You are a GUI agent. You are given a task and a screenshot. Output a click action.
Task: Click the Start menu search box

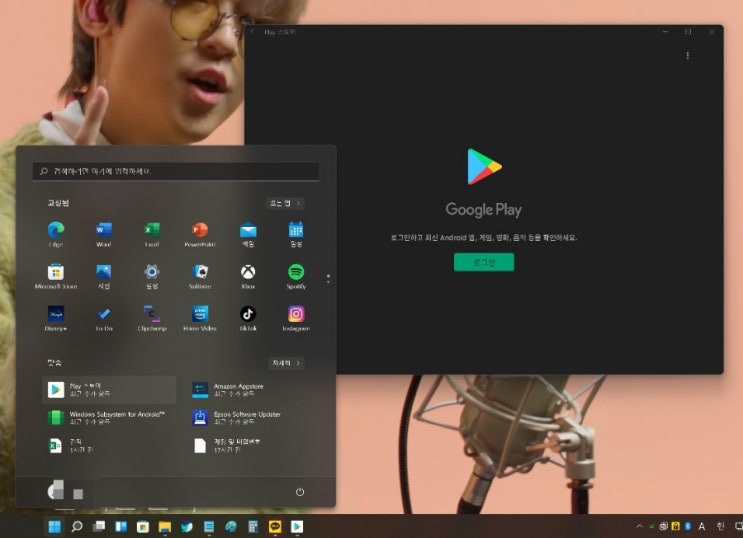[176, 171]
